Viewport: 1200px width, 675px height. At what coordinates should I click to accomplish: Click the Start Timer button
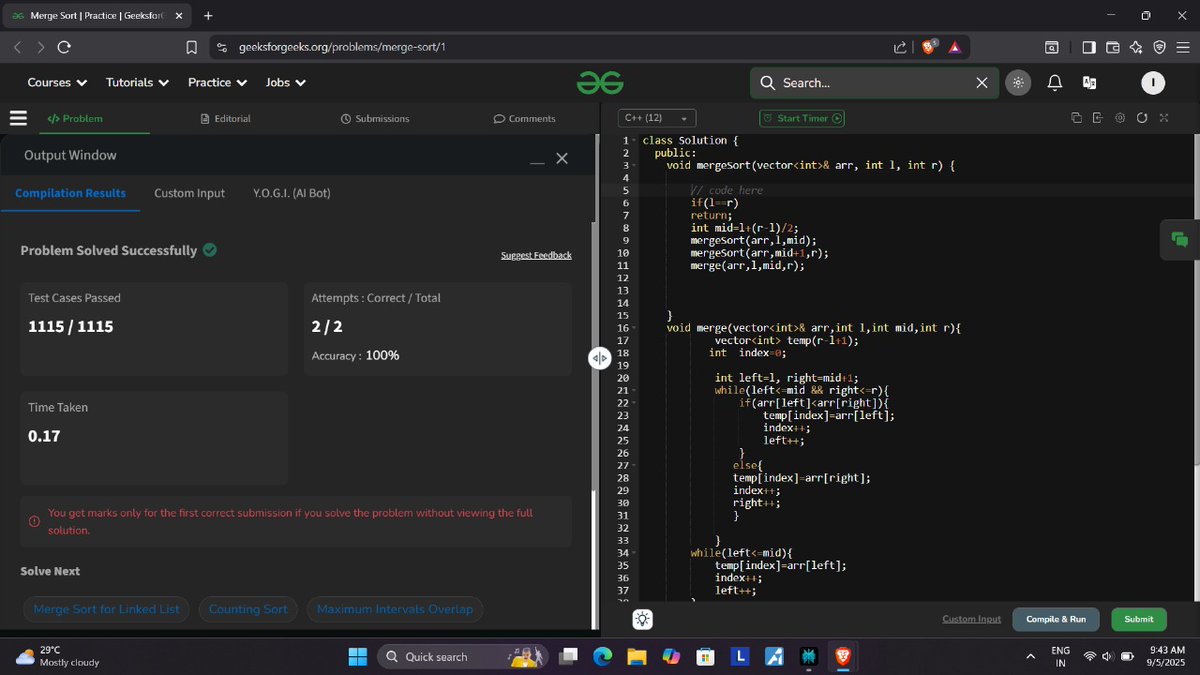802,118
